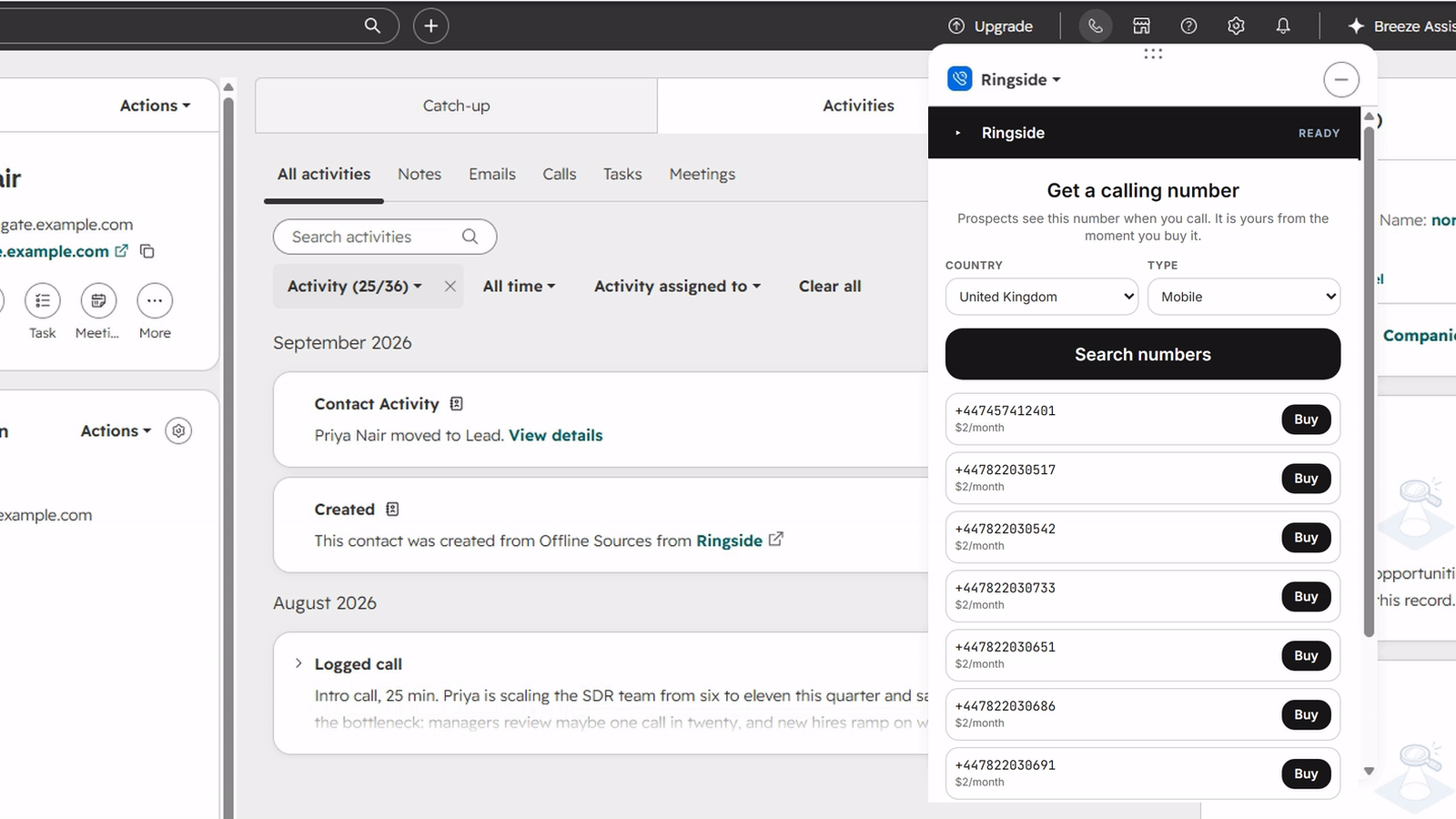Open the Country dropdown showing United Kingdom
Image resolution: width=1456 pixels, height=819 pixels.
(x=1042, y=297)
